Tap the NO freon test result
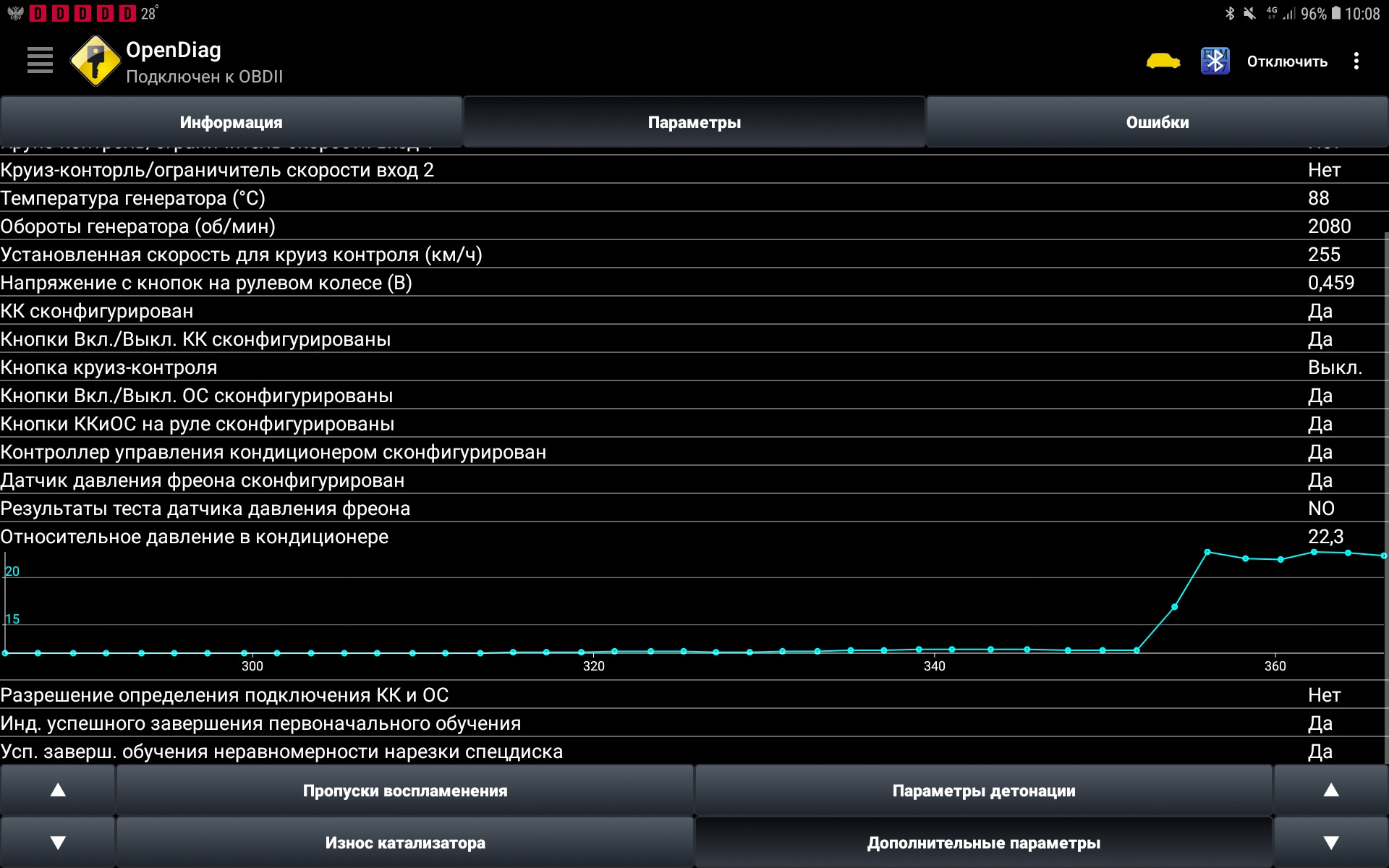The width and height of the screenshot is (1389, 868). [1321, 509]
